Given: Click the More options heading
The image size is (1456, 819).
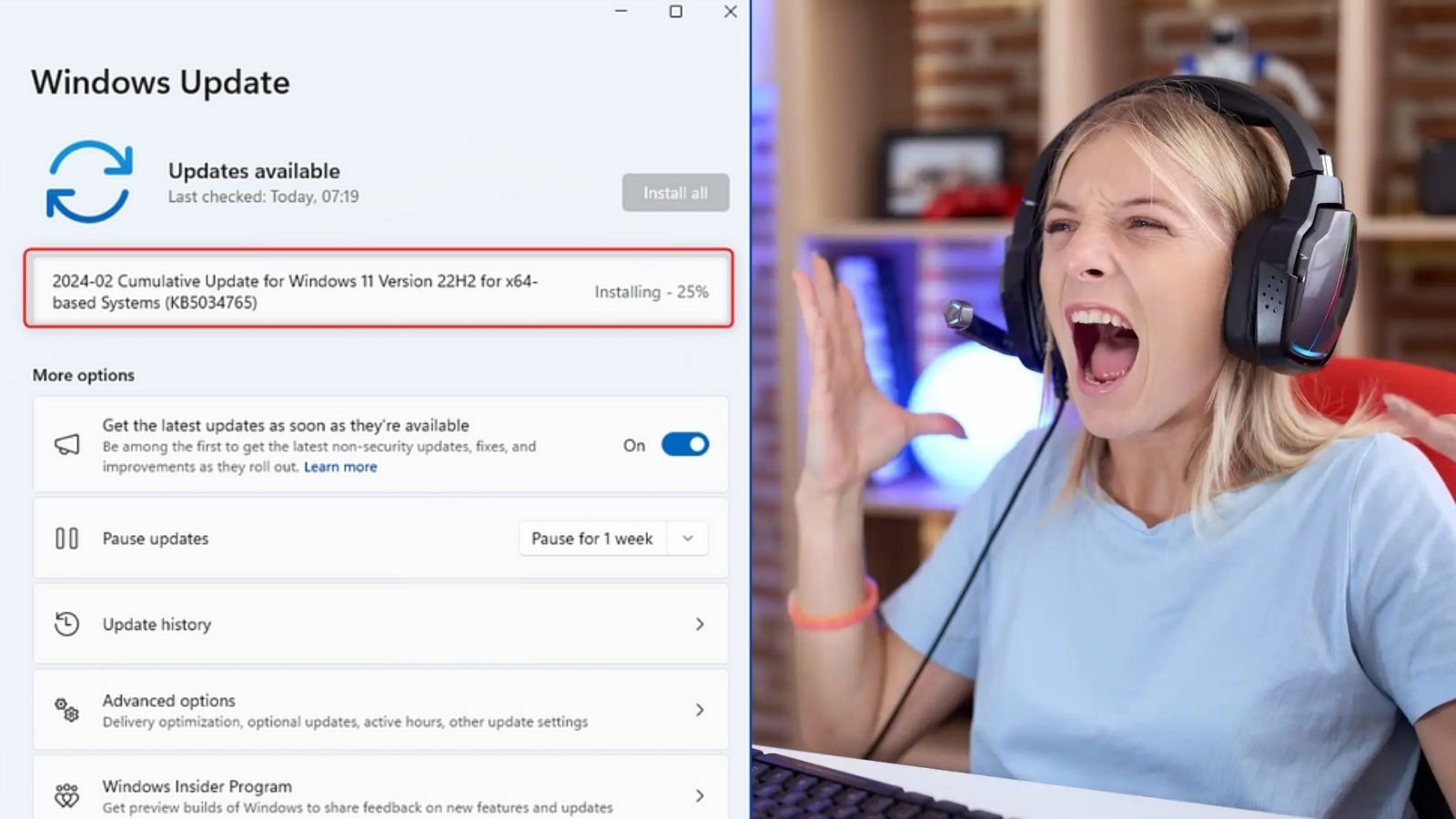Looking at the screenshot, I should tap(84, 375).
